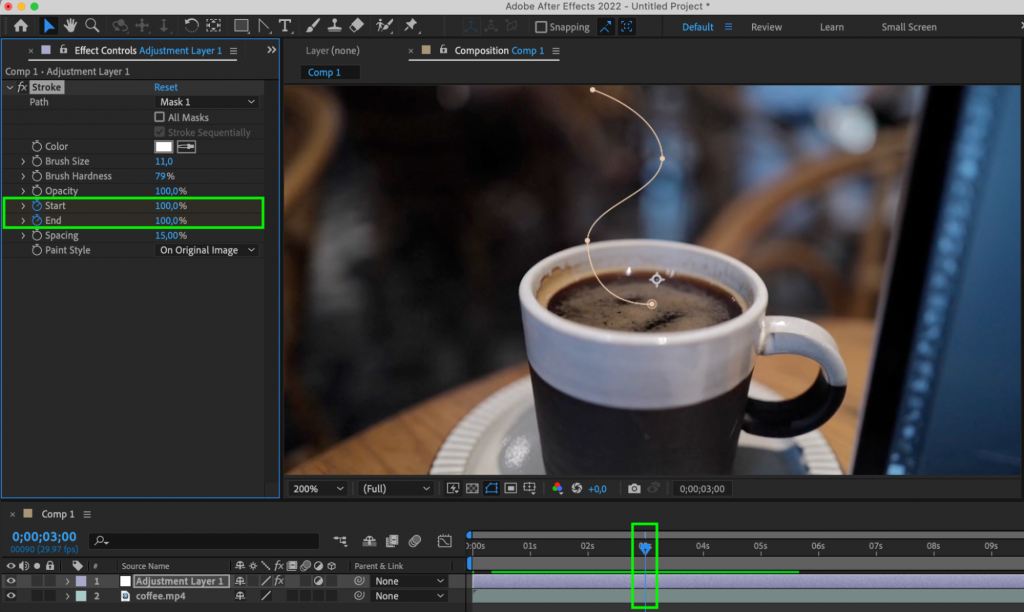Click the white Color swatch of the Stroke

point(164,146)
